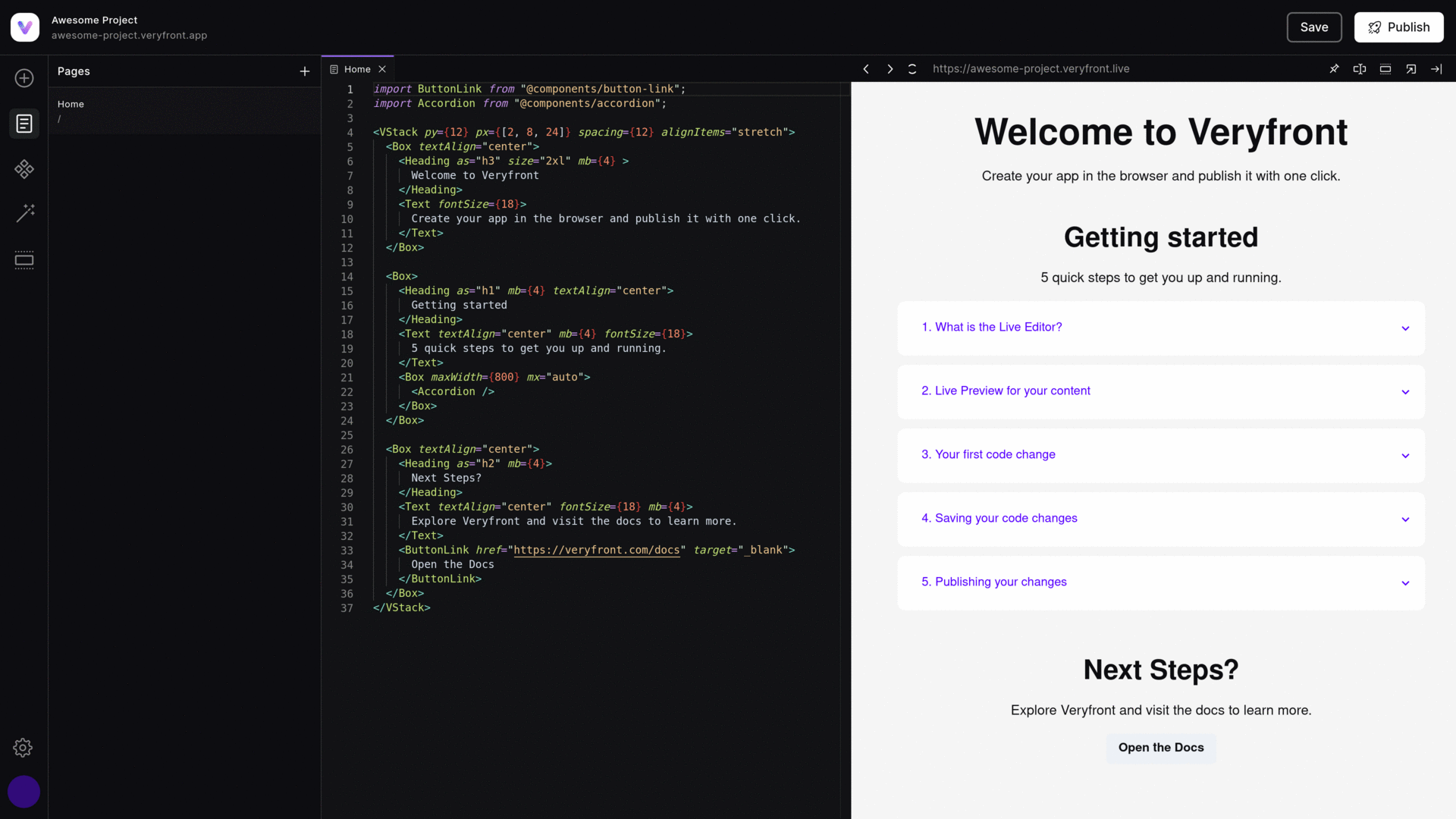
Task: Open the magic wand tool icon
Action: click(x=25, y=213)
